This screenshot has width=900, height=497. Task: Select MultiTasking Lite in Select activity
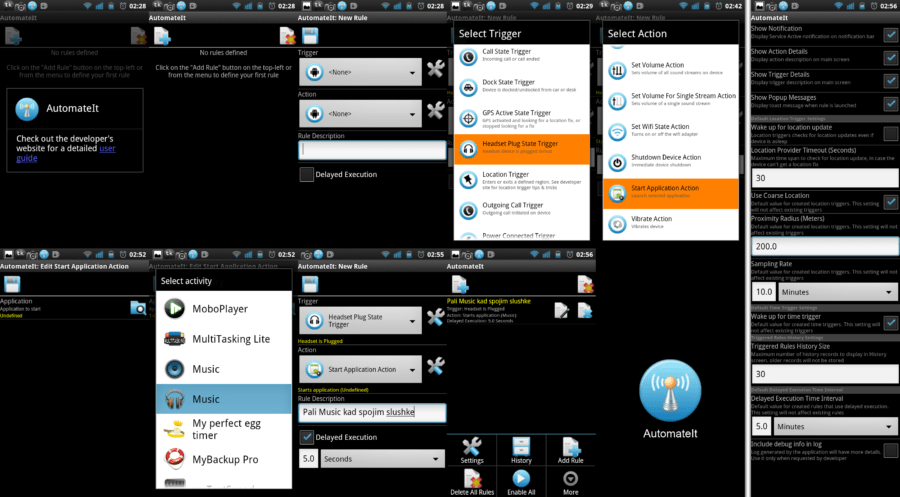(x=224, y=339)
